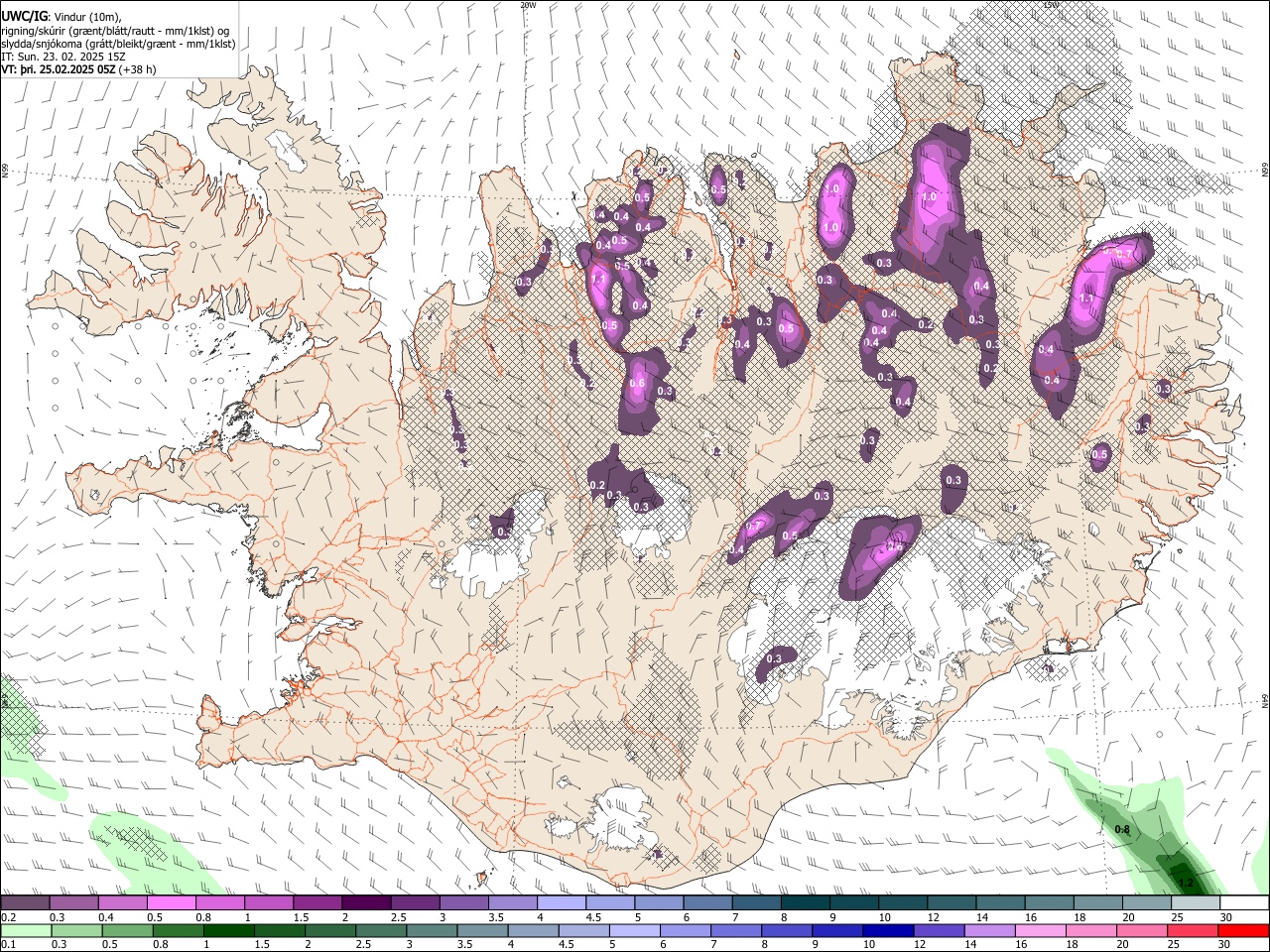Click the palest green 0.1 rain legend swatch
This screenshot has width=1270, height=952.
click(x=26, y=930)
